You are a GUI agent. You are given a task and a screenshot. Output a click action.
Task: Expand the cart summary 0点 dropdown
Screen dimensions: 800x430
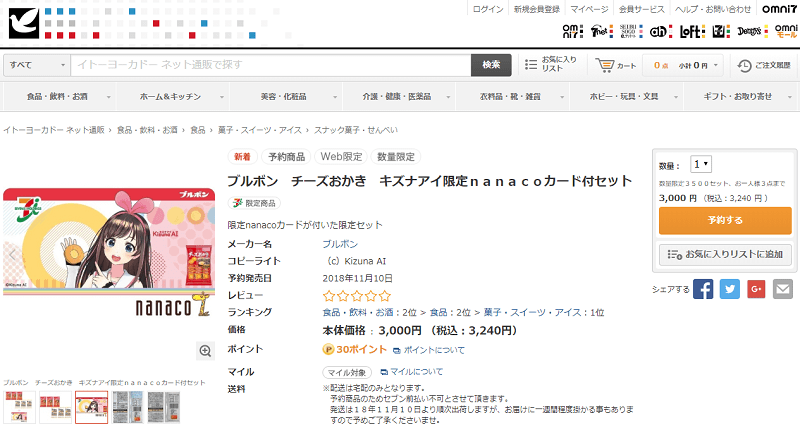(x=685, y=65)
